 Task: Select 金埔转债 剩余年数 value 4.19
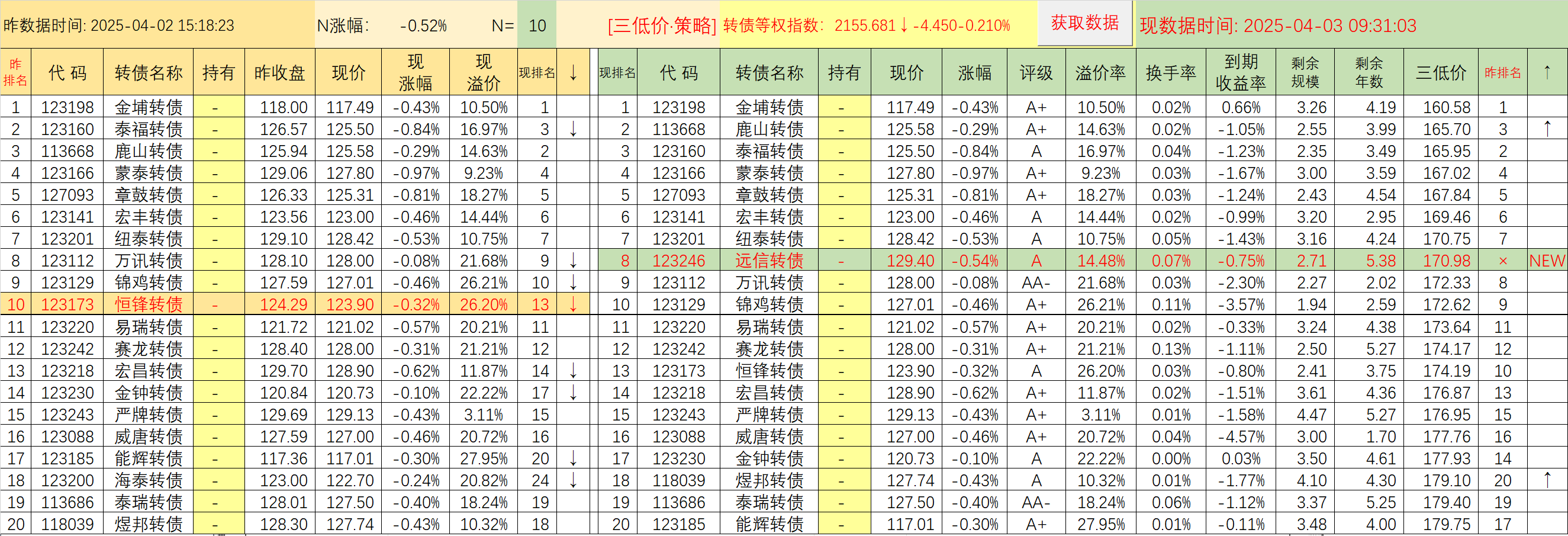1369,107
